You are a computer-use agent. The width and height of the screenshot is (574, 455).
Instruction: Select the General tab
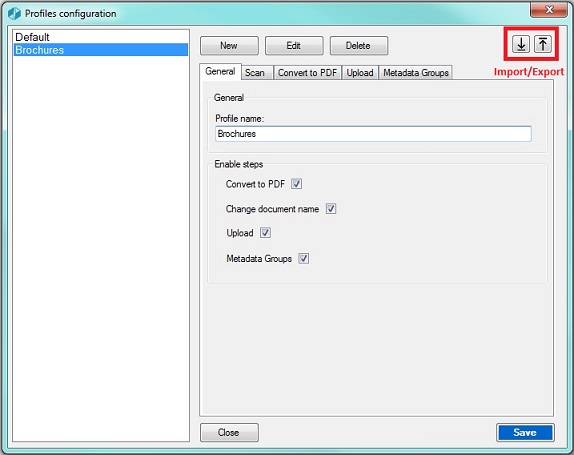(220, 71)
